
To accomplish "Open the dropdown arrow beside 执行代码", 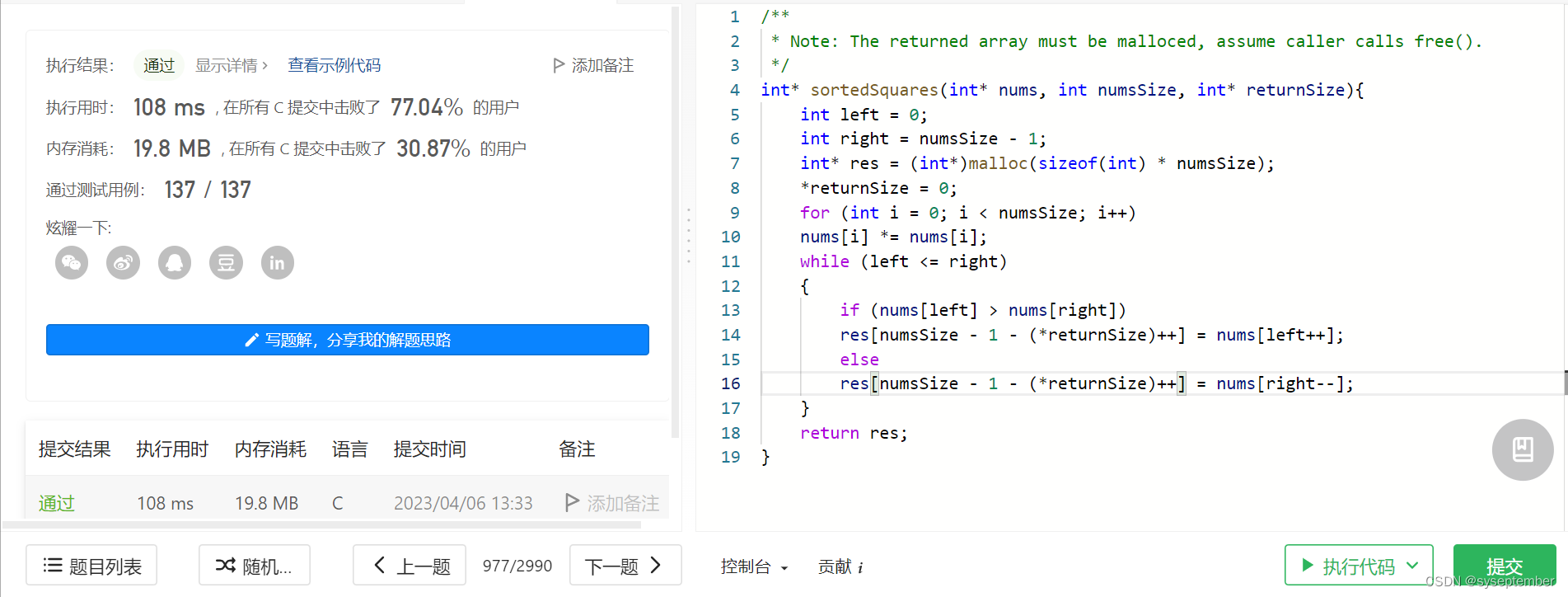I will pyautogui.click(x=1412, y=566).
